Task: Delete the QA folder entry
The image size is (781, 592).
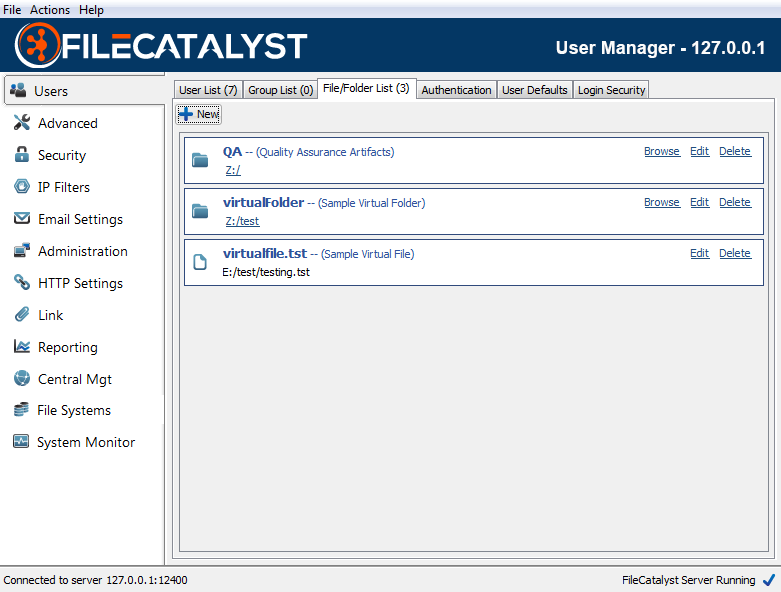Action: coord(735,151)
